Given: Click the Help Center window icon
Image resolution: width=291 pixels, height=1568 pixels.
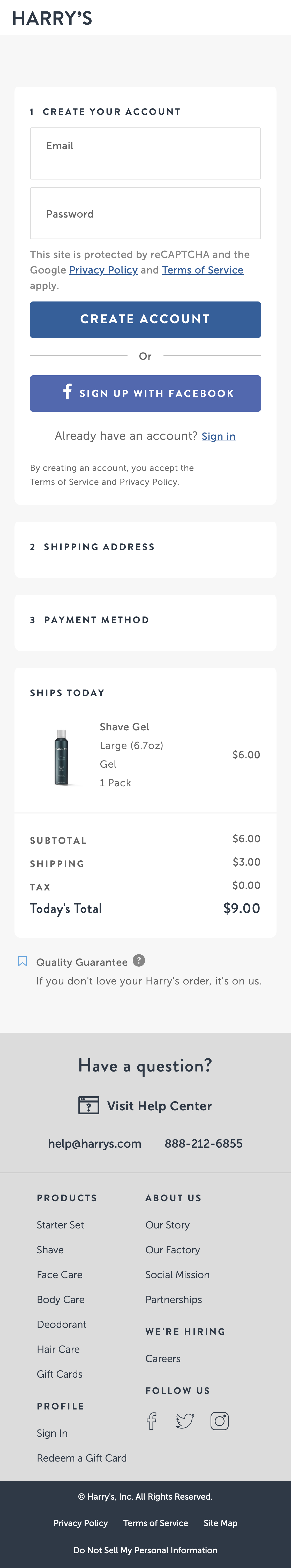Looking at the screenshot, I should [x=89, y=1105].
